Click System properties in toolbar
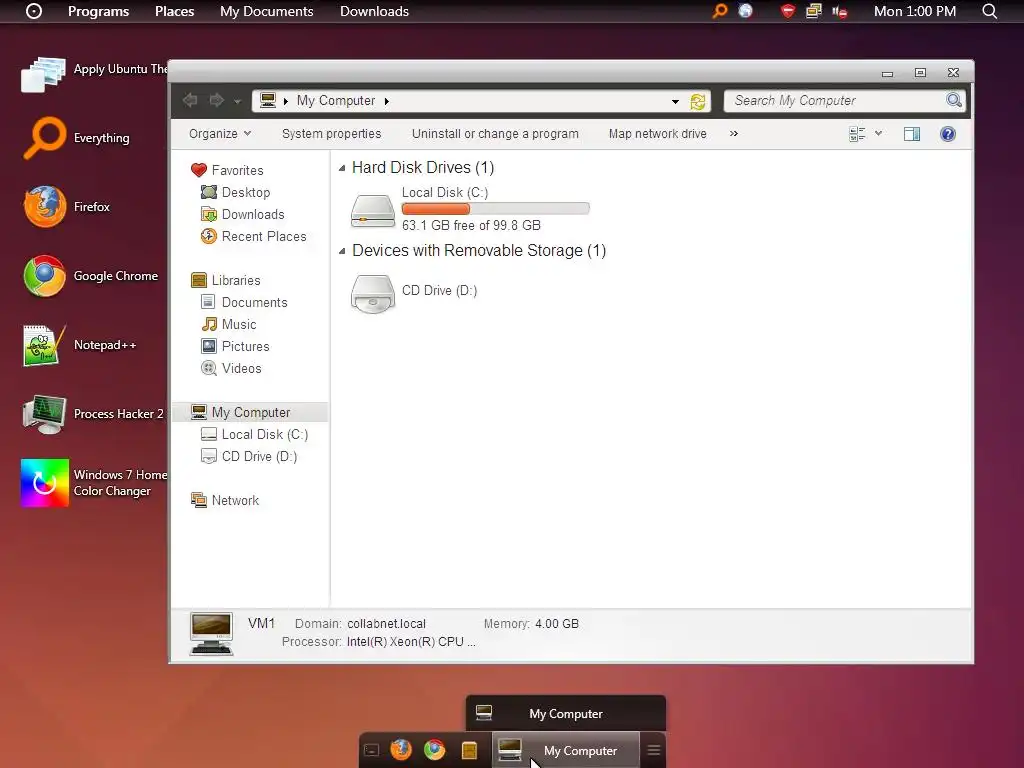This screenshot has width=1024, height=768. [x=331, y=134]
